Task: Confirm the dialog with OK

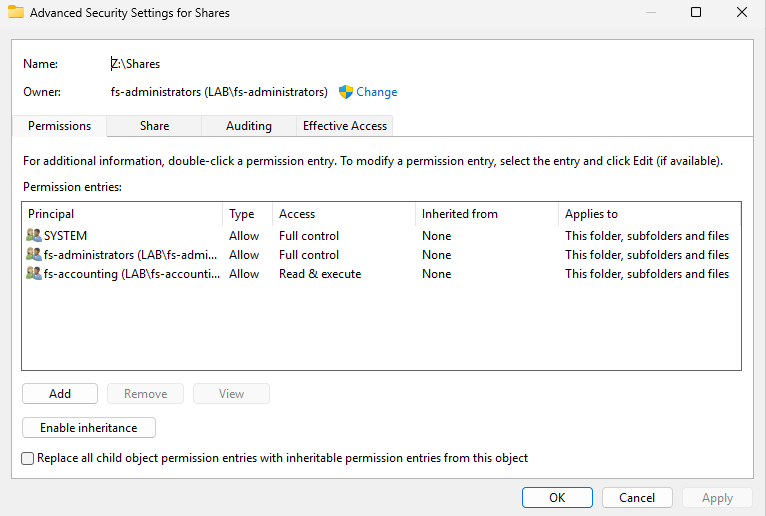Action: pos(557,497)
